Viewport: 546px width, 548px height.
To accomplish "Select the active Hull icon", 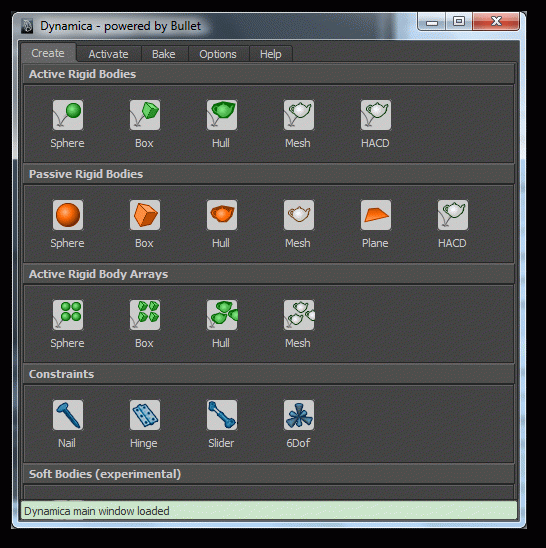I will (222, 115).
